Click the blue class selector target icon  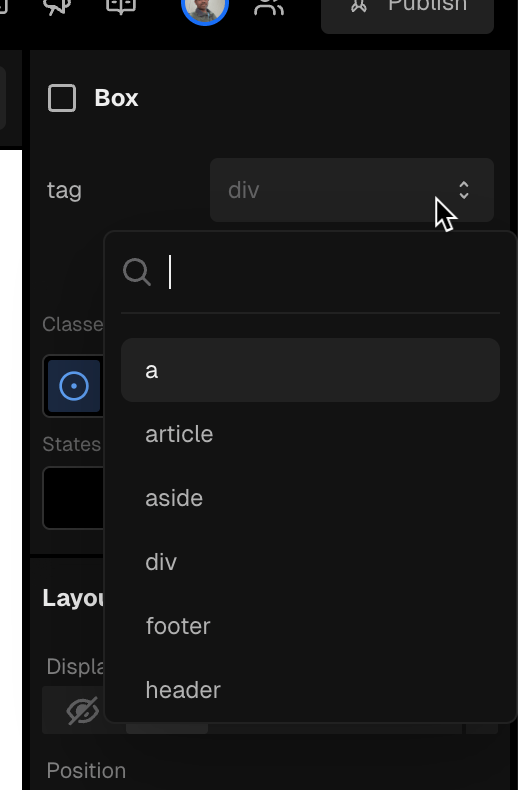click(74, 386)
